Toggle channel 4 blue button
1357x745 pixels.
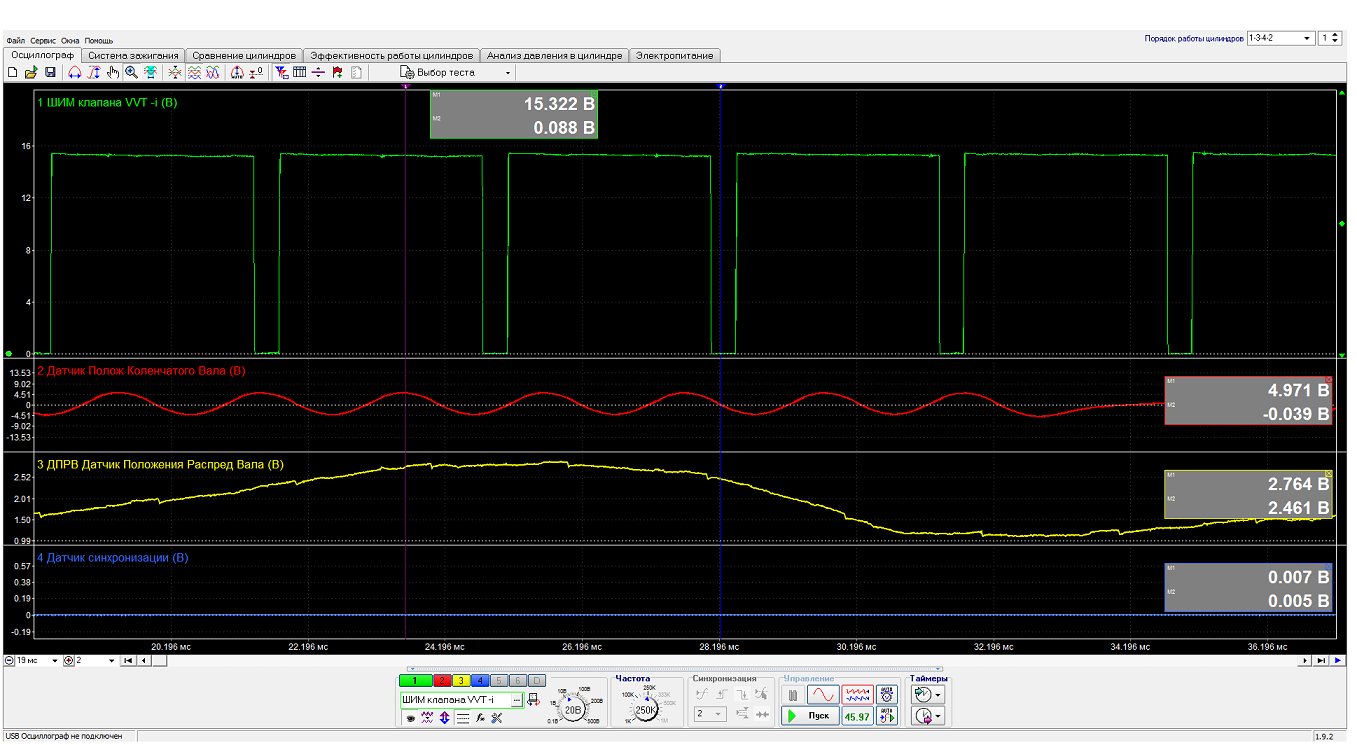(x=480, y=680)
